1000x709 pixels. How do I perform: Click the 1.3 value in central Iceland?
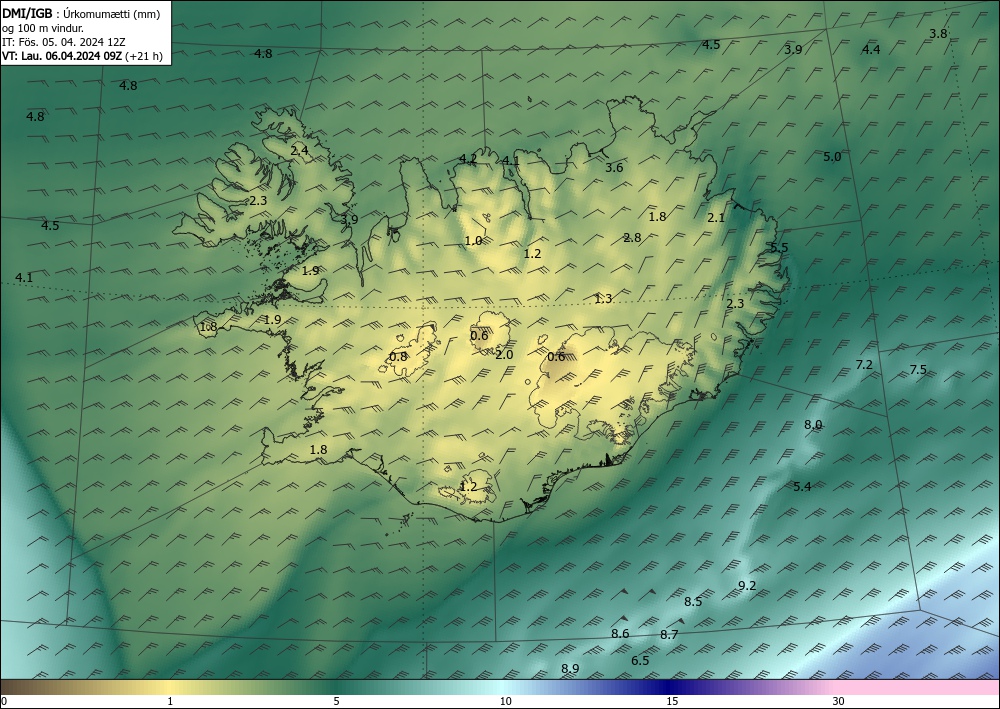603,299
